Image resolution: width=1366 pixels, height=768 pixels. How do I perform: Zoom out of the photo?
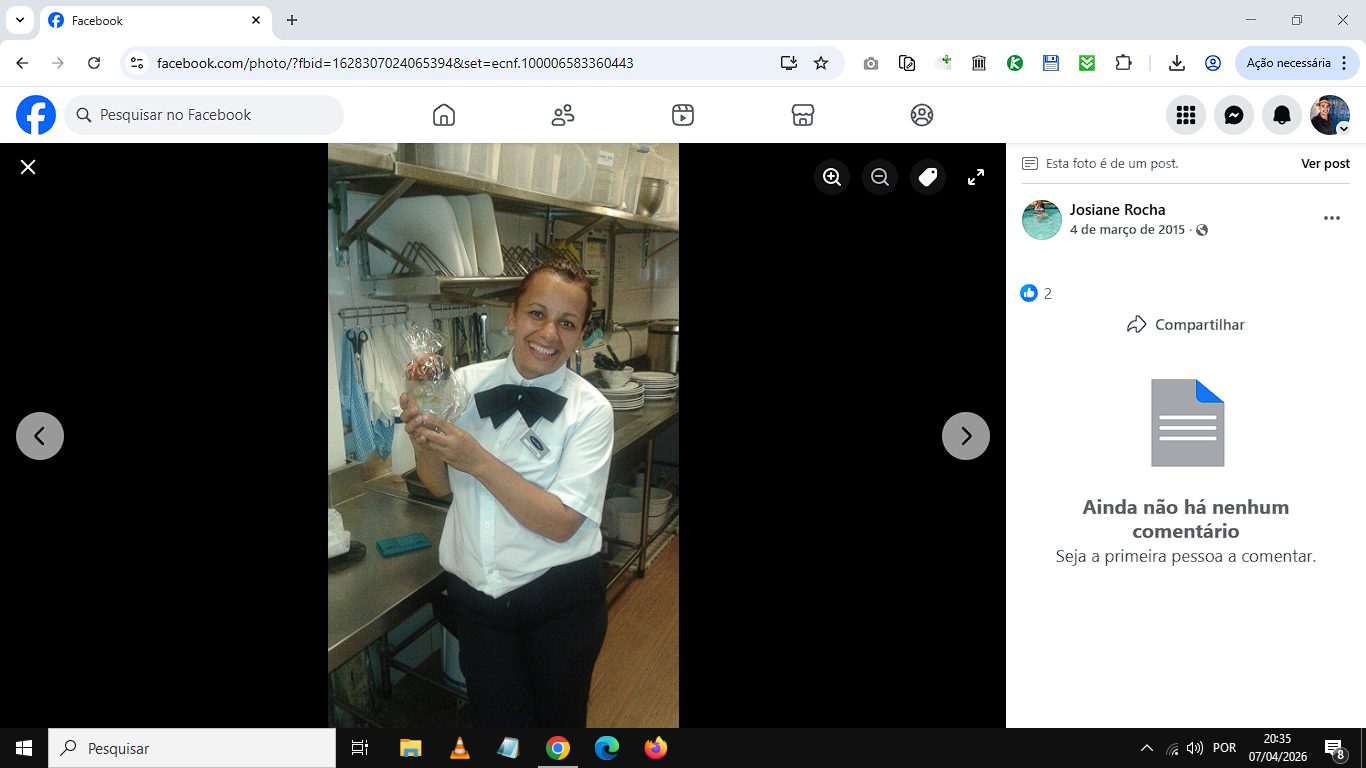point(880,177)
